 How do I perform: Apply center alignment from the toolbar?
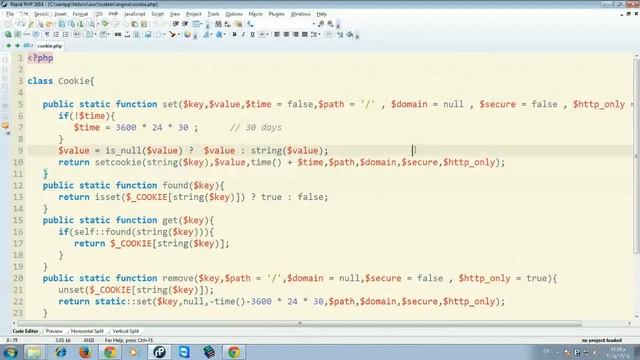(x=286, y=35)
